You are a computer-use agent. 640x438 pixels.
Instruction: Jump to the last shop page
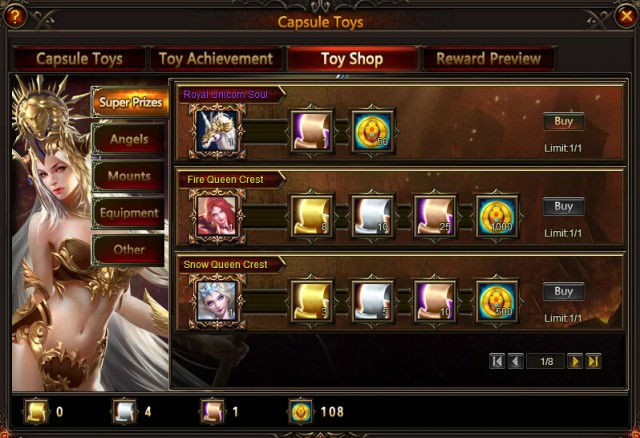[593, 361]
